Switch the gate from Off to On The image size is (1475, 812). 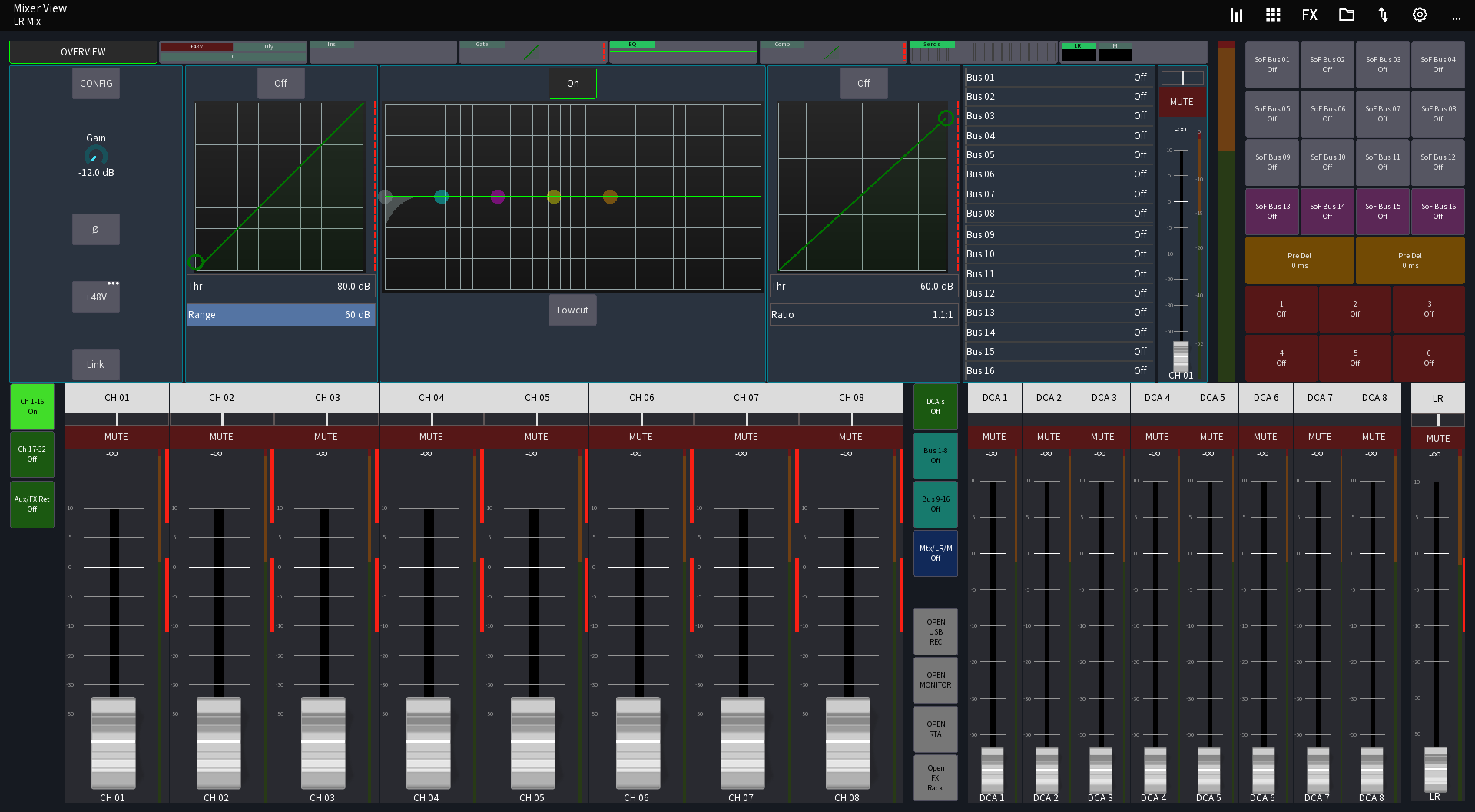(x=280, y=83)
